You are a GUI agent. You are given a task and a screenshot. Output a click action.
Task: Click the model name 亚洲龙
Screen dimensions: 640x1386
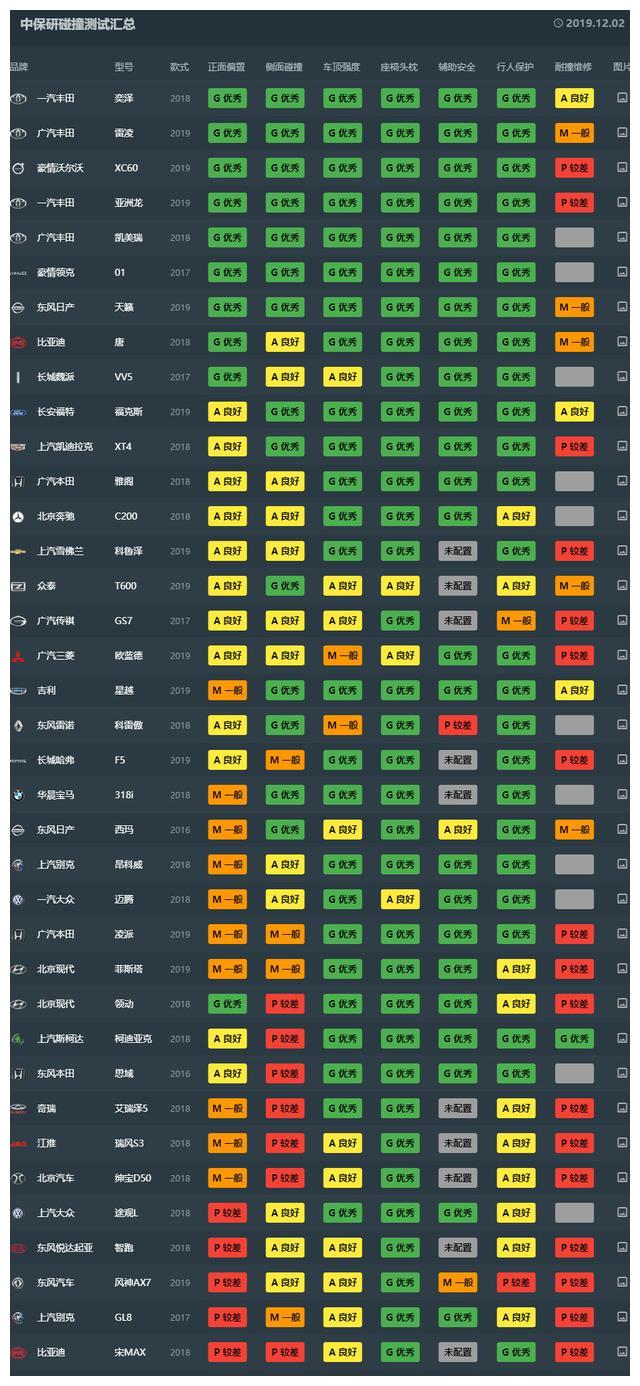point(129,203)
